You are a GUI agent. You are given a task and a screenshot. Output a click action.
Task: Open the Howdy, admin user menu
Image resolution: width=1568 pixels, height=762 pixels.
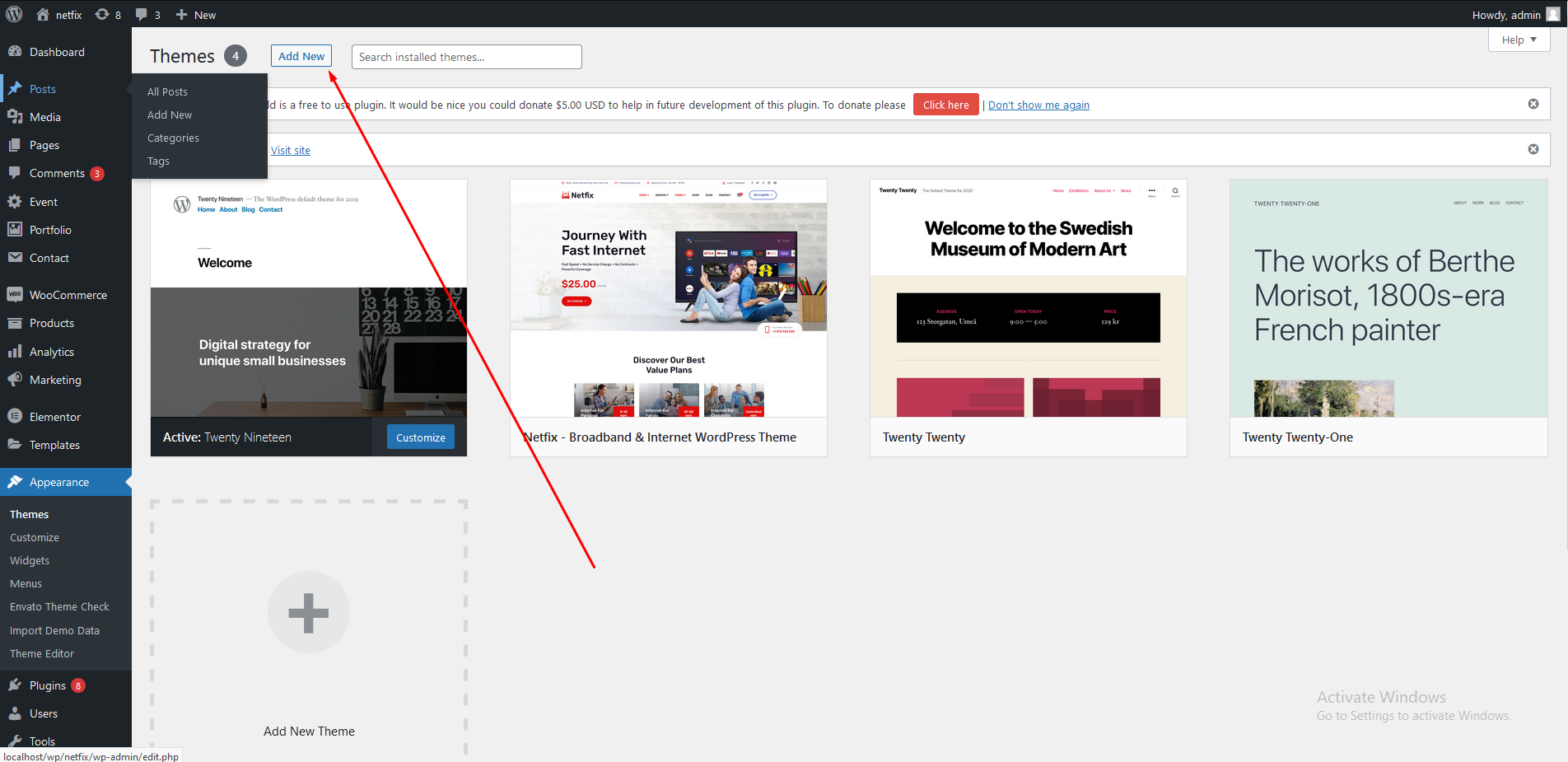[1514, 15]
